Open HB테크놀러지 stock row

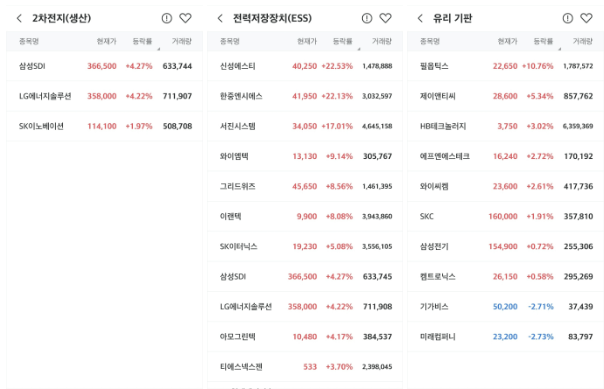(x=505, y=126)
